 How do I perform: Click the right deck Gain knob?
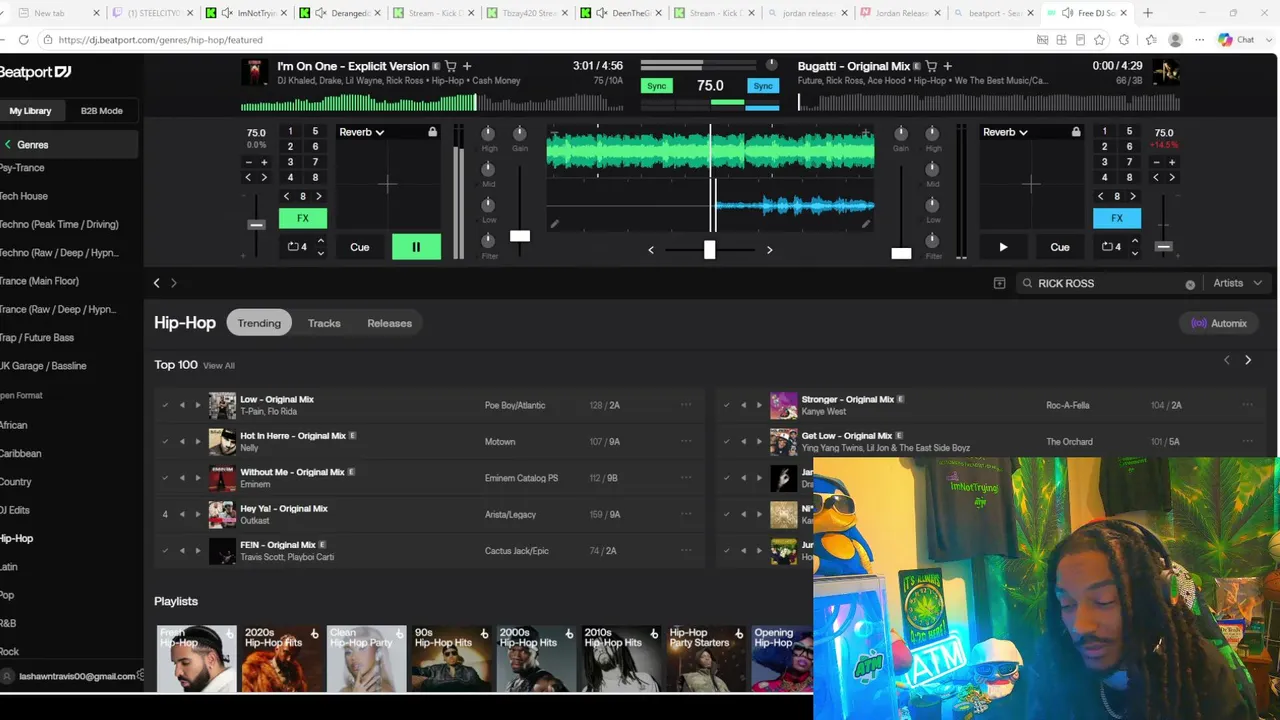click(x=901, y=134)
